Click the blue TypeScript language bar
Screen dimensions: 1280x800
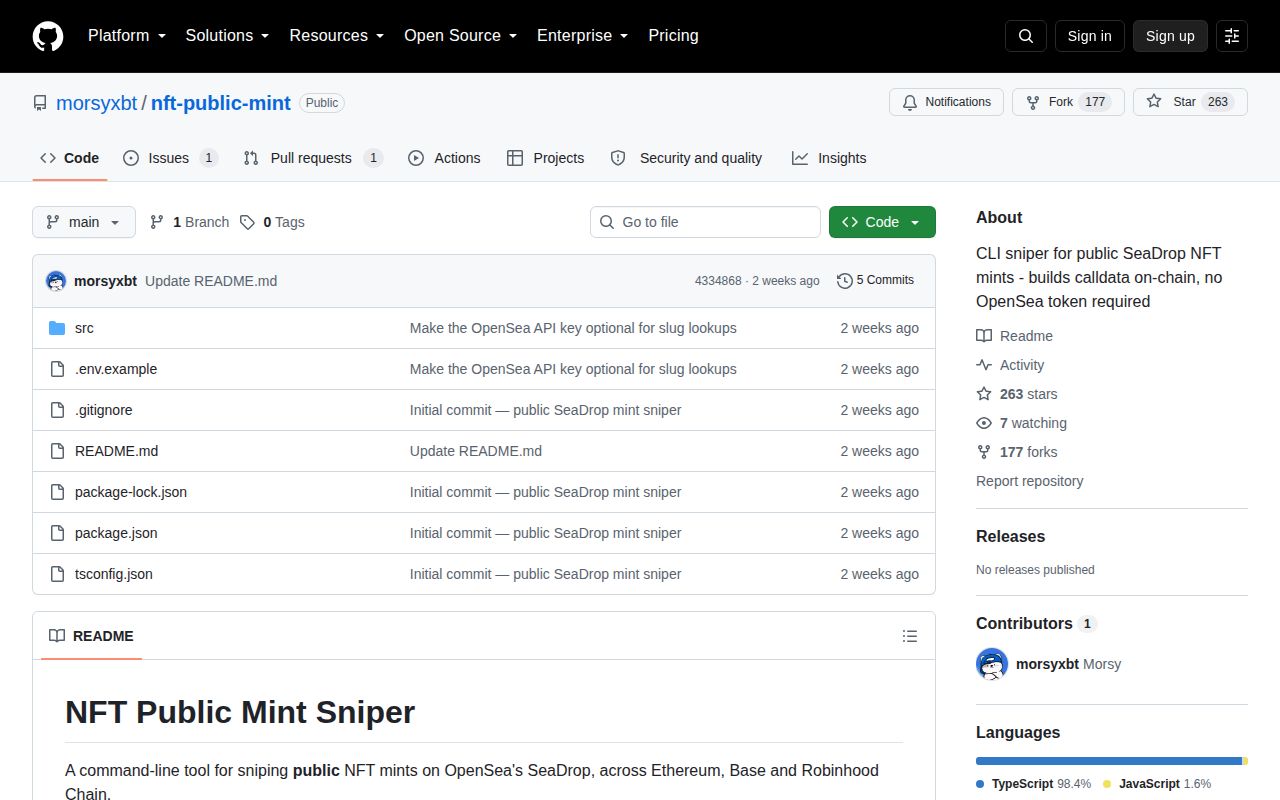[1109, 761]
